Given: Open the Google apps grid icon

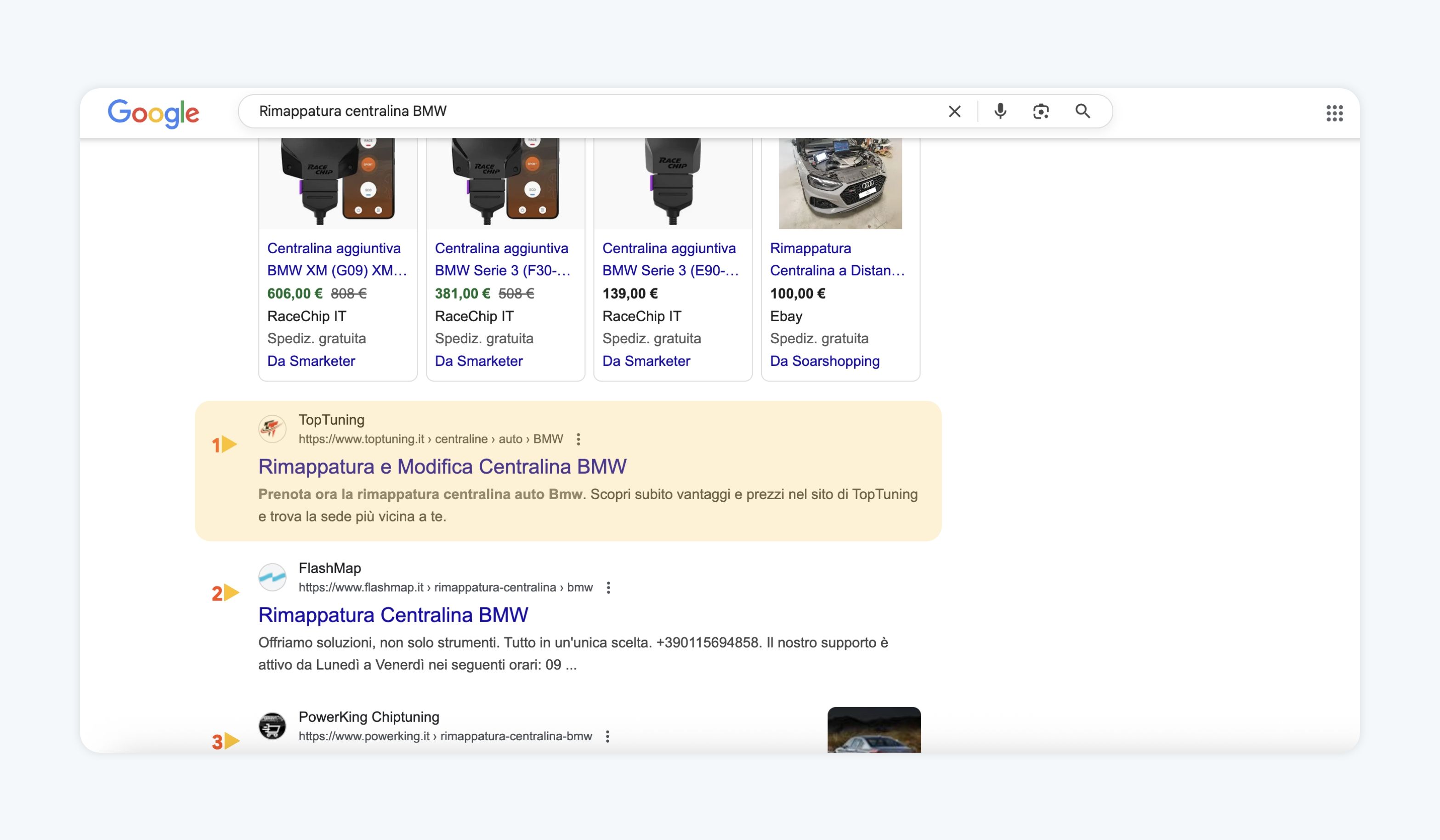Looking at the screenshot, I should [x=1334, y=113].
